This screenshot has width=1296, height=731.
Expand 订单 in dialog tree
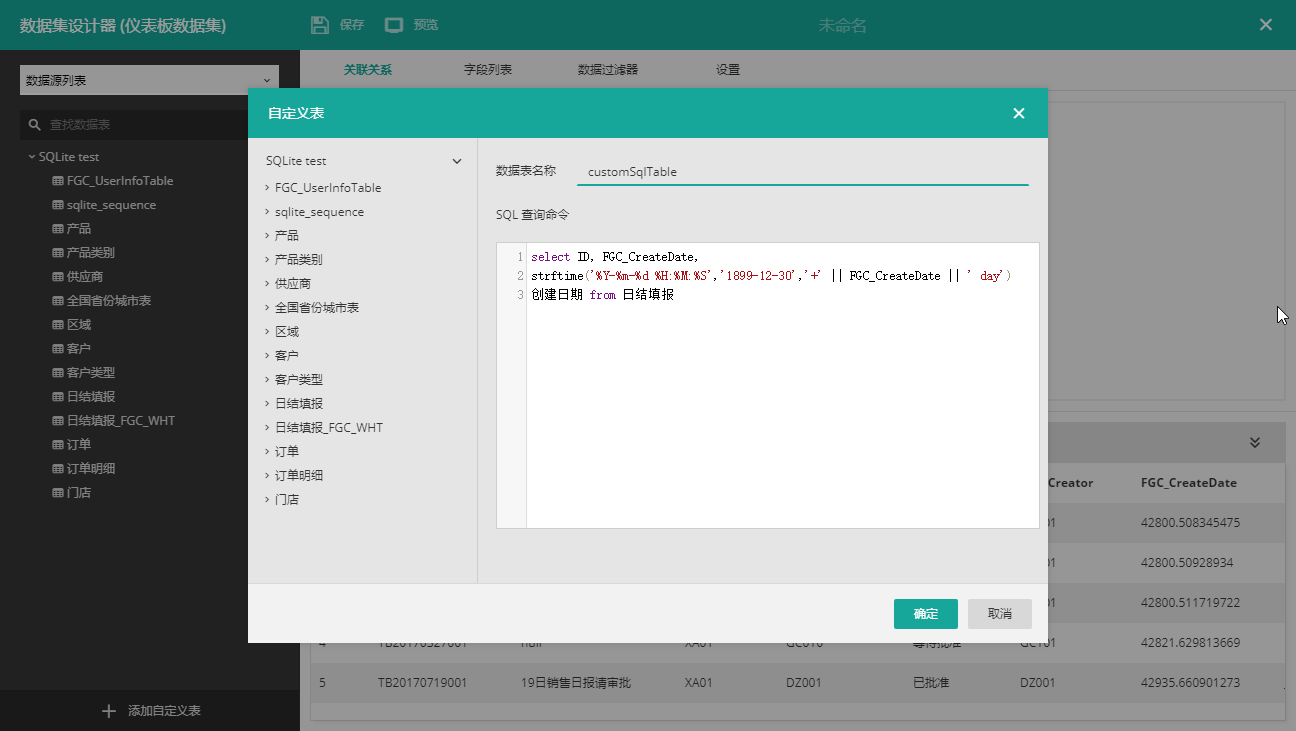(x=267, y=451)
